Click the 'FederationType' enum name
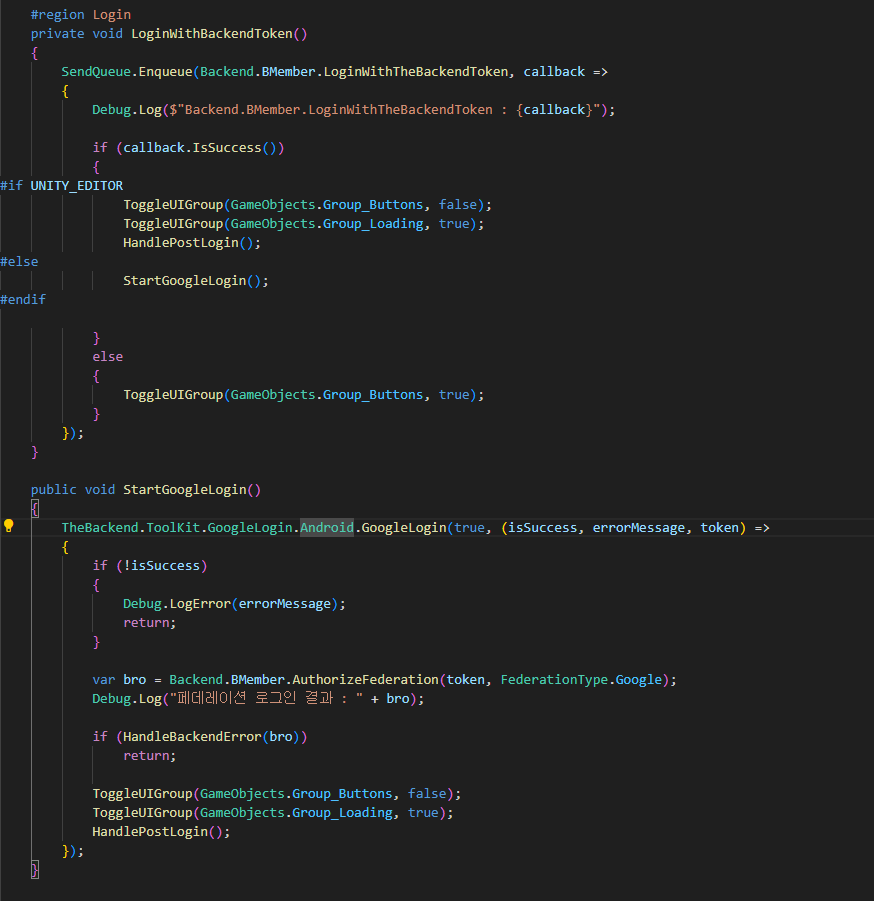874x901 pixels. pos(554,680)
